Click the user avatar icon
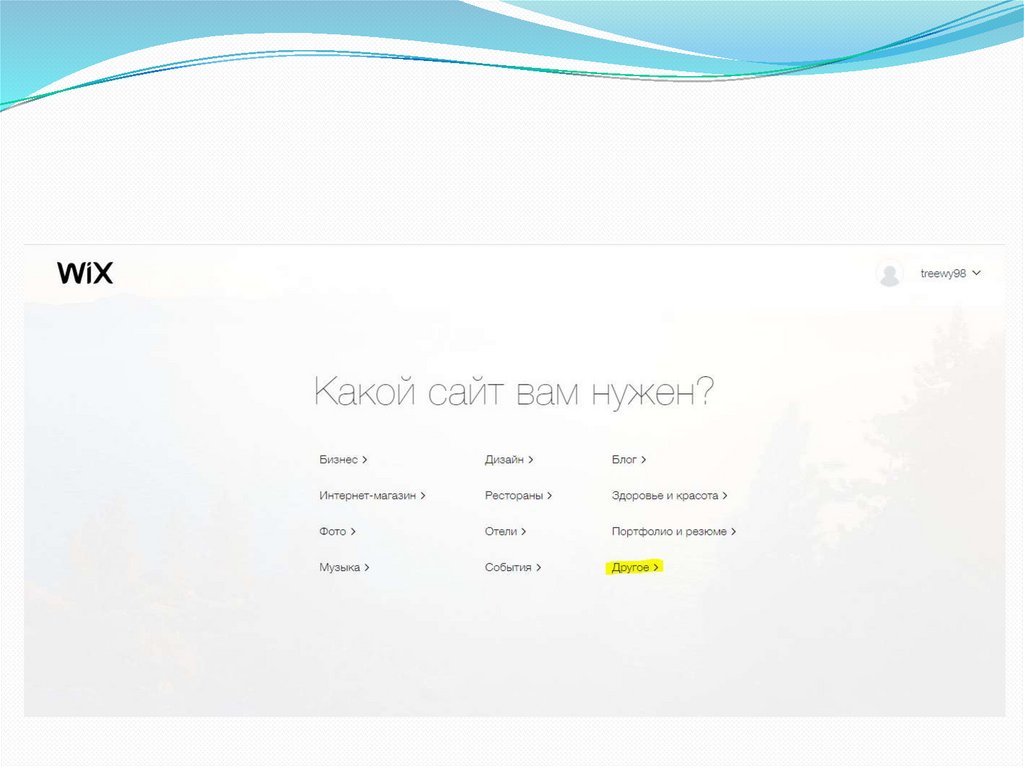This screenshot has width=1024, height=767. point(889,273)
